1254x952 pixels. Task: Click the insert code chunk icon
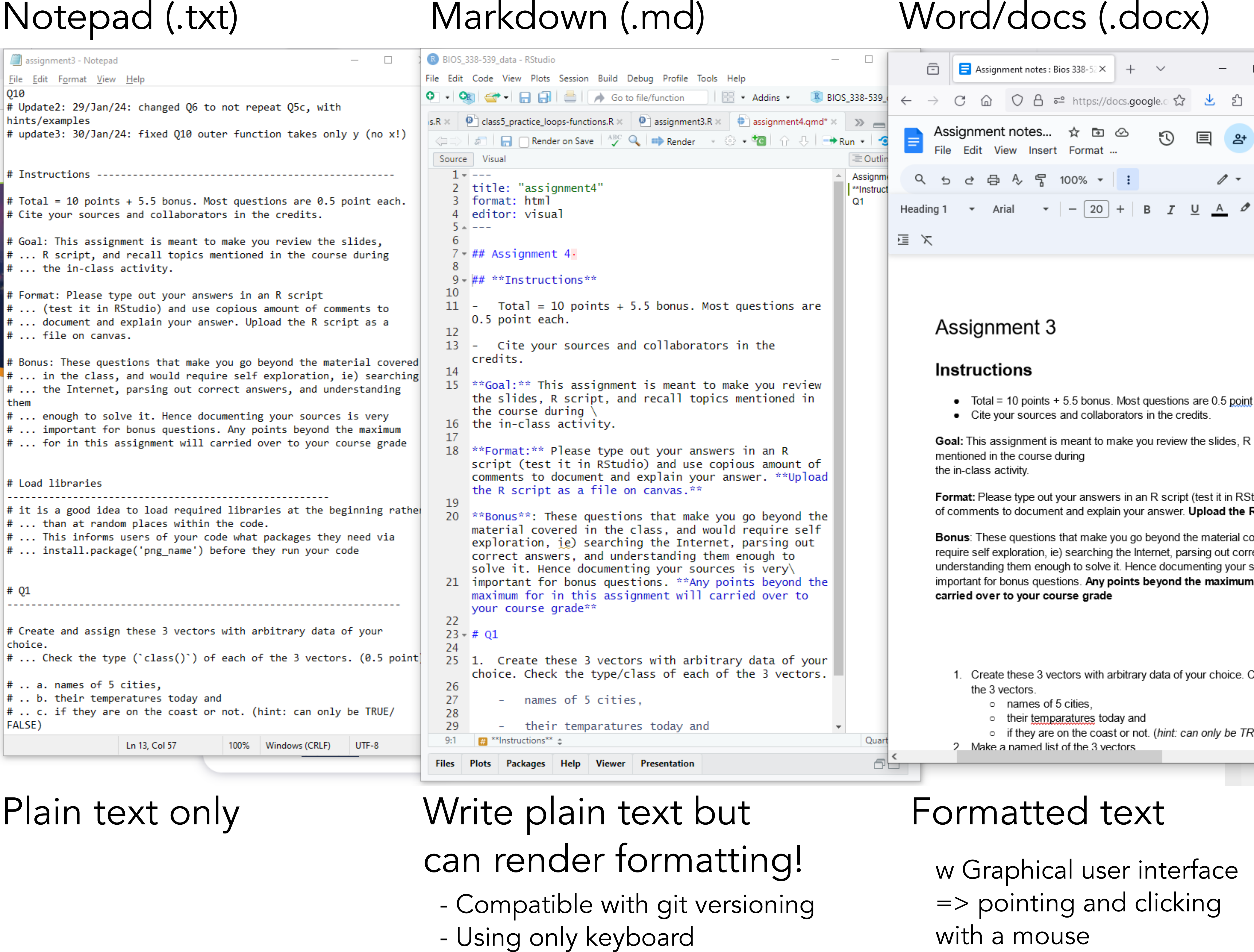point(759,140)
